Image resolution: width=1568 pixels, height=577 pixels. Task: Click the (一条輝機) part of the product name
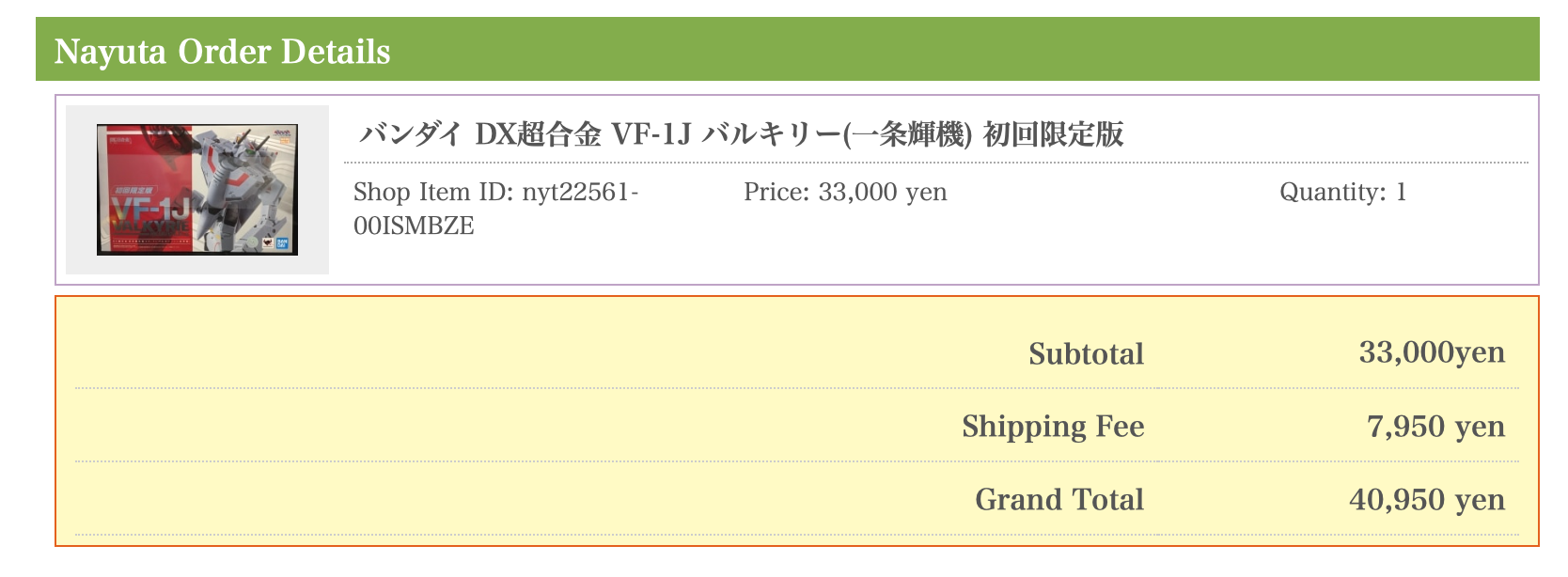(907, 134)
